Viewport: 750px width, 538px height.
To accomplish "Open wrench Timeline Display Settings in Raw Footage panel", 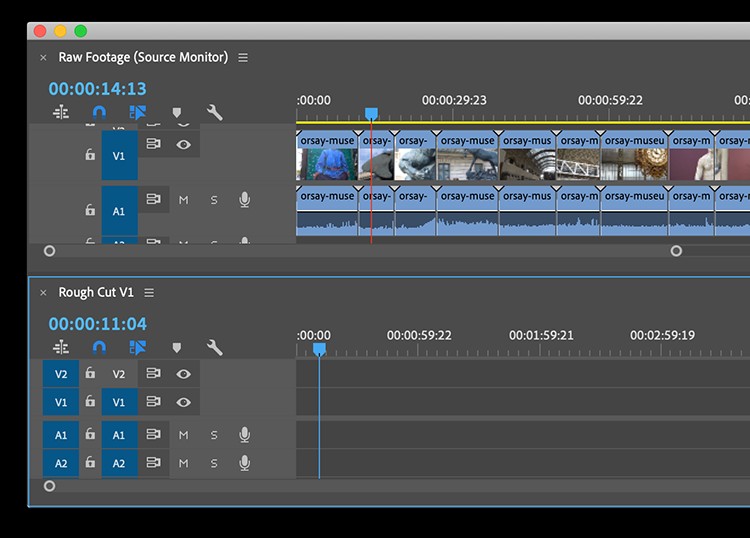I will (x=214, y=112).
